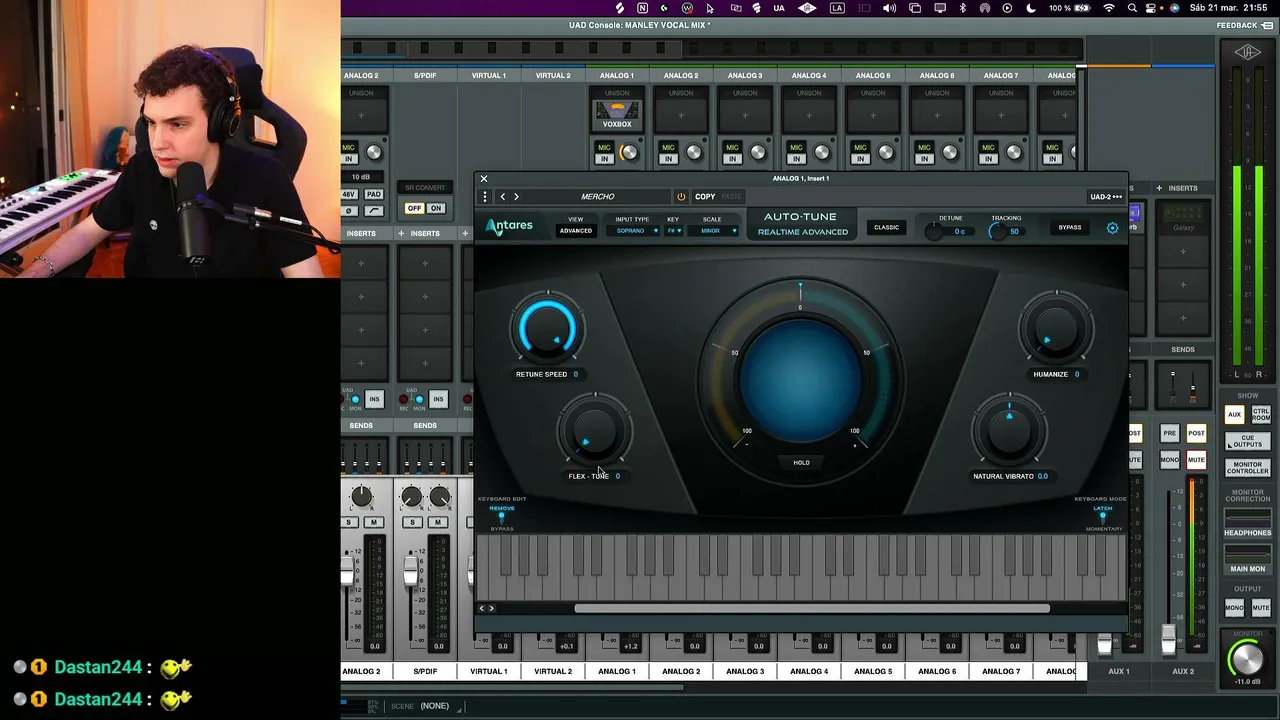Click the Monitor level knob
Viewport: 1280px width, 720px height.
pyautogui.click(x=1246, y=658)
